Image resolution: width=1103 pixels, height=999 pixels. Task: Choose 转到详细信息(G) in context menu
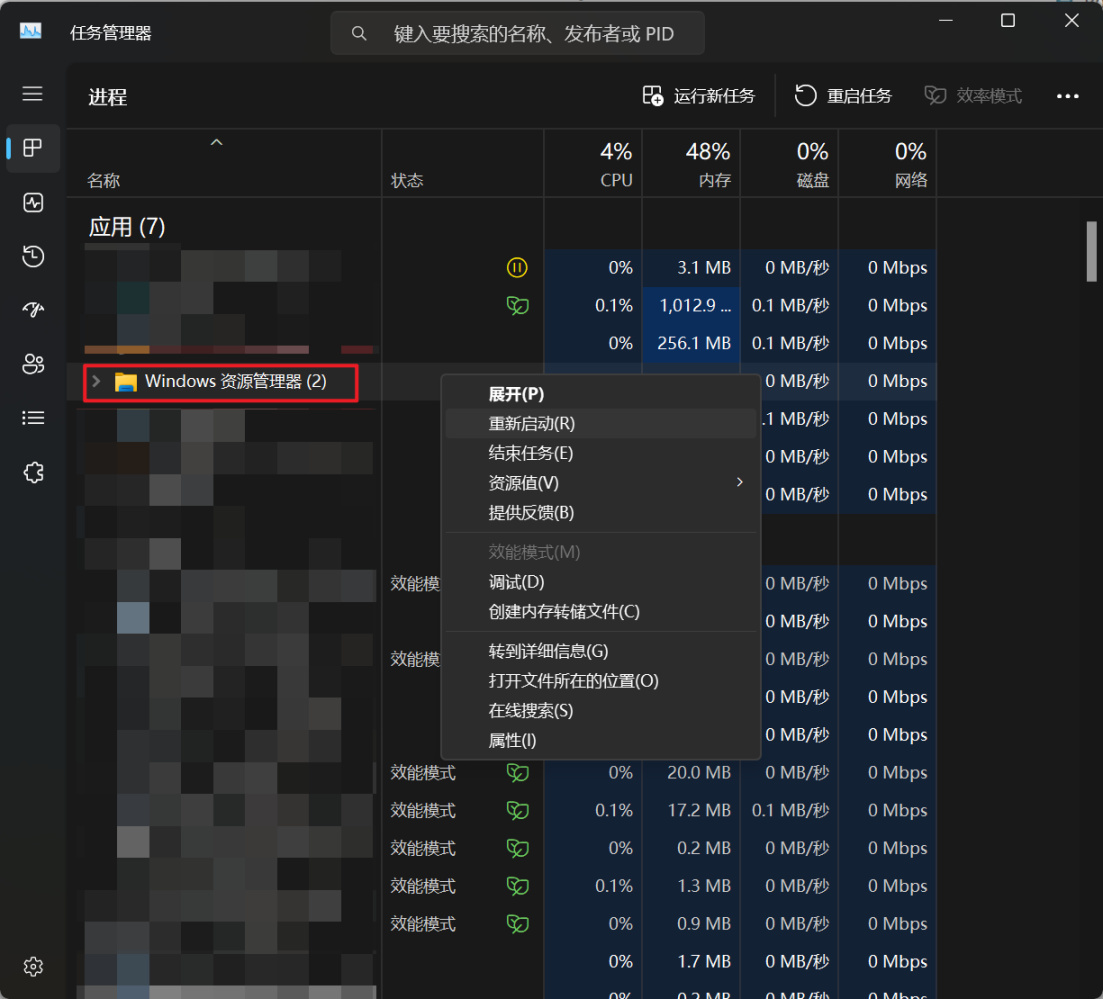point(601,651)
